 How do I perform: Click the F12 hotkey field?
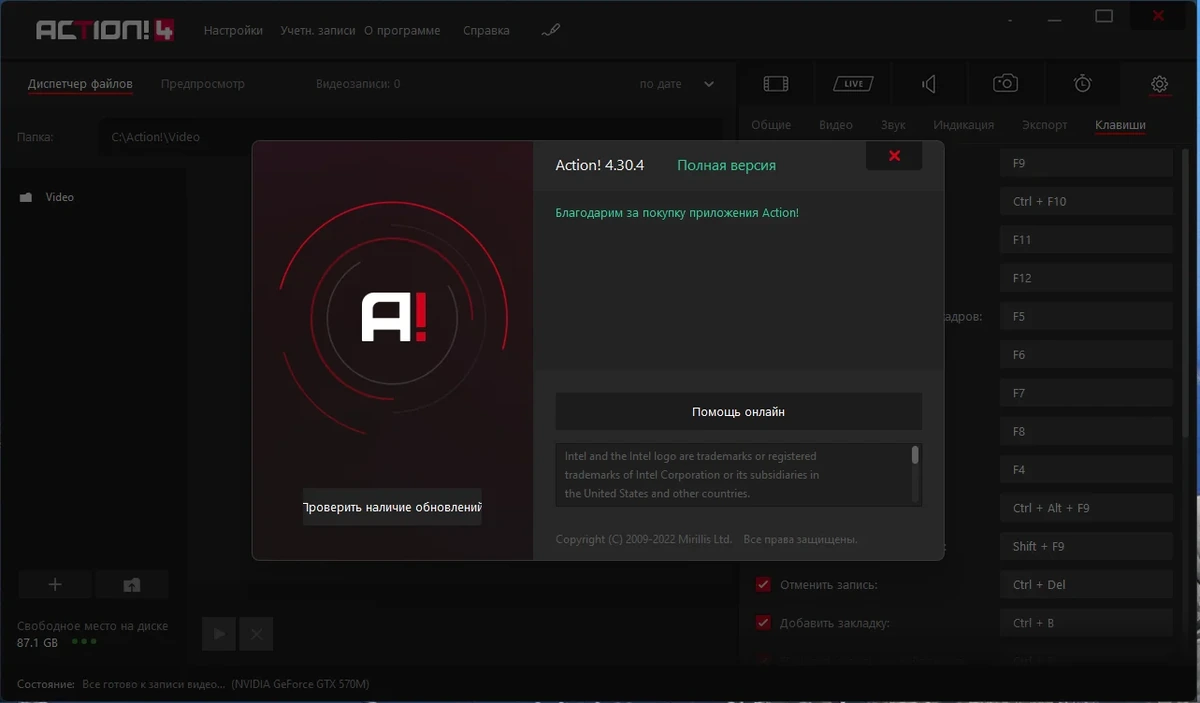(x=1086, y=278)
